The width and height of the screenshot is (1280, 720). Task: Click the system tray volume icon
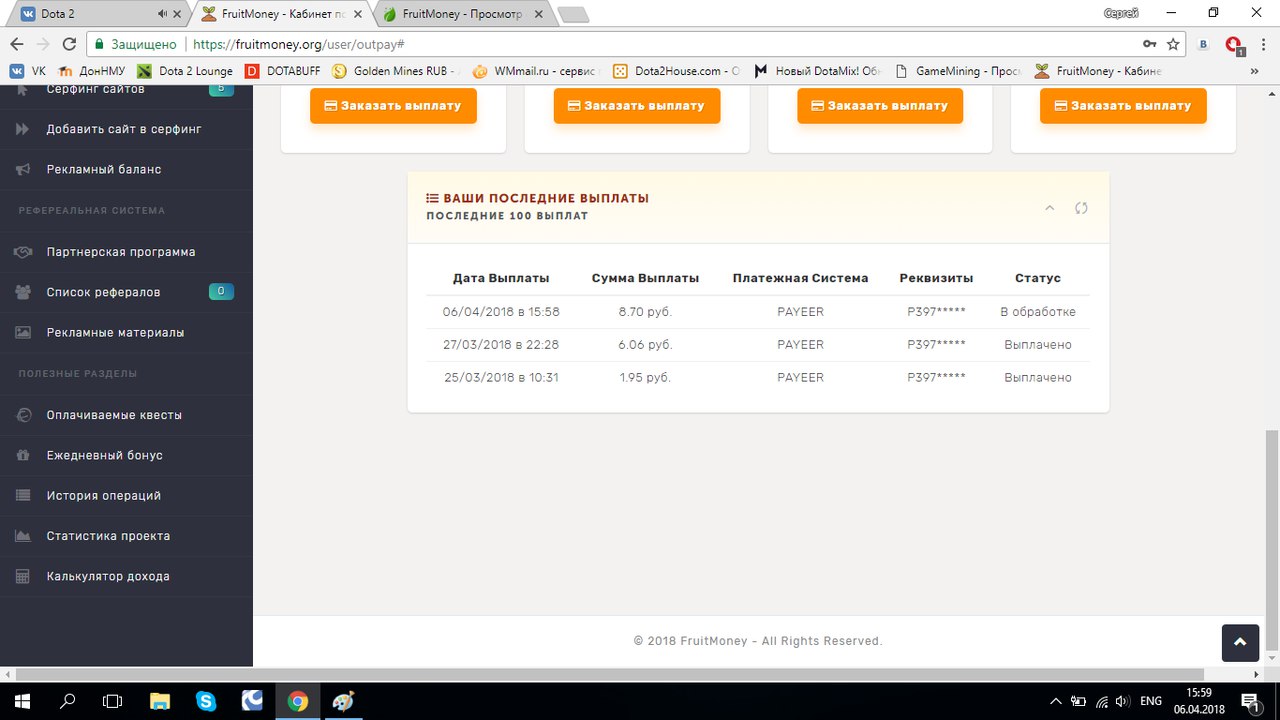tap(1122, 701)
